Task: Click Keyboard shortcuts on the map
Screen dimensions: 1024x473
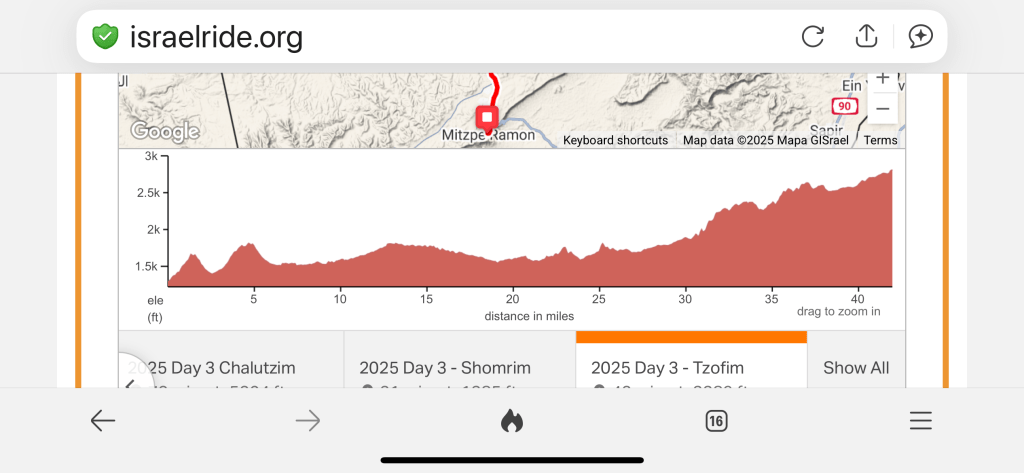Action: 615,141
